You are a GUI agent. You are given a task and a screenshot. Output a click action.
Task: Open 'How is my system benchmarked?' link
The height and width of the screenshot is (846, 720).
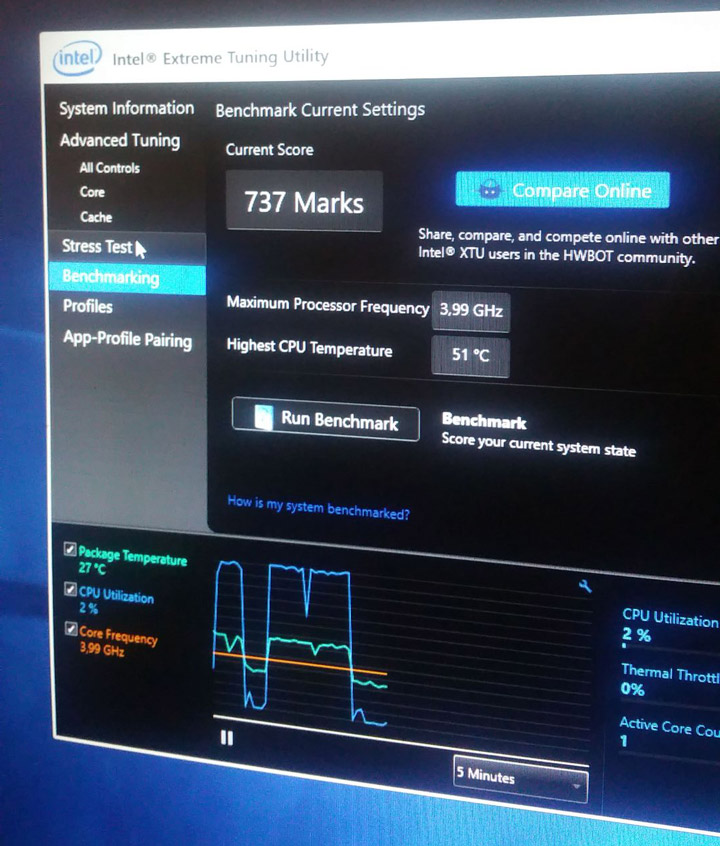pos(318,507)
